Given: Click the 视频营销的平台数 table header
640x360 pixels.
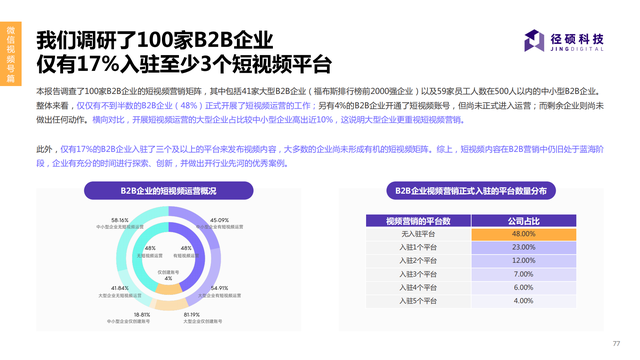Looking at the screenshot, I should point(418,221).
